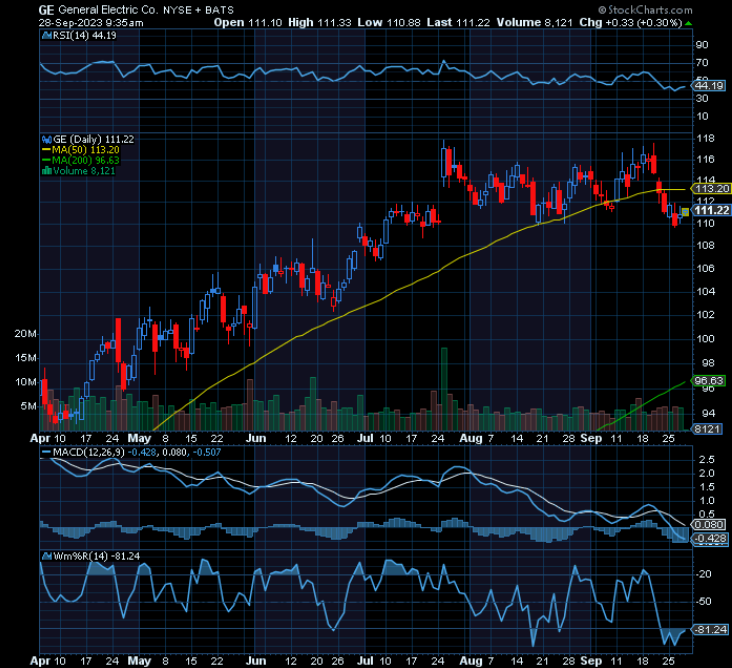Click the volume bars icon in legend
This screenshot has width=732, height=668.
click(47, 171)
